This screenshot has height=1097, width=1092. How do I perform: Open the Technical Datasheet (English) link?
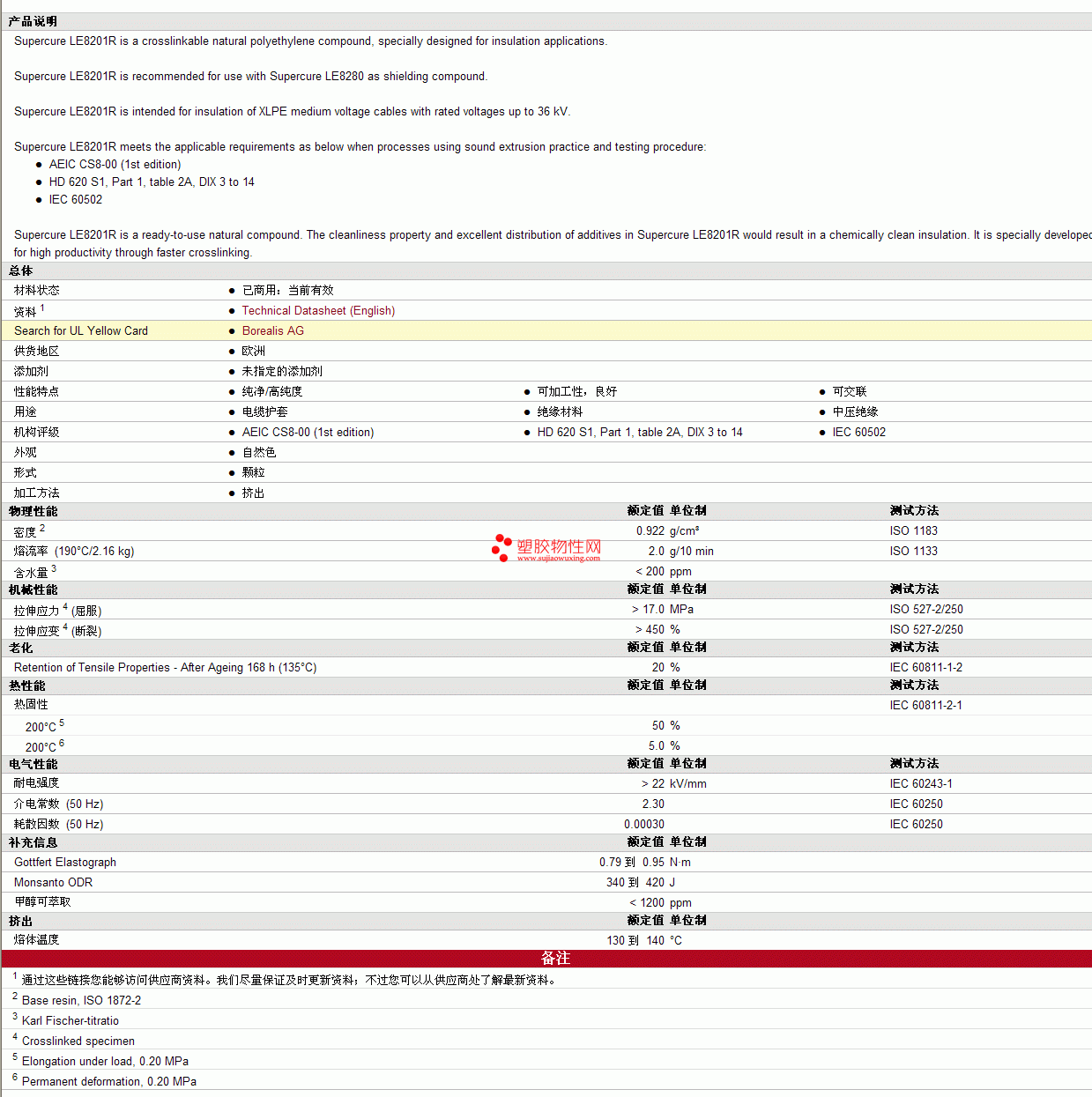[318, 310]
